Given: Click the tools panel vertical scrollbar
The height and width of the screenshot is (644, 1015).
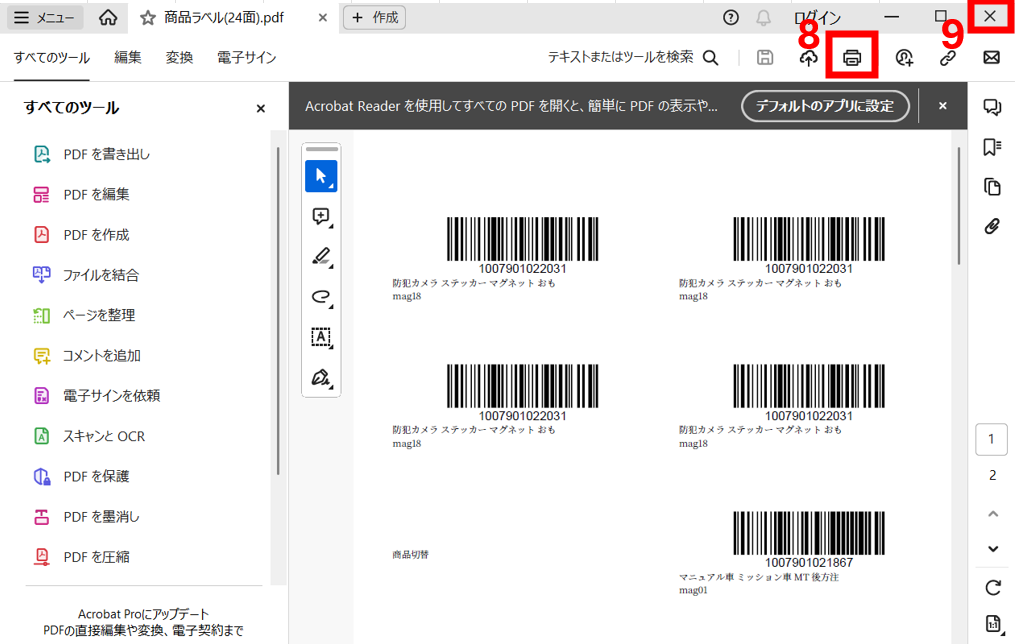Looking at the screenshot, I should 278,311.
